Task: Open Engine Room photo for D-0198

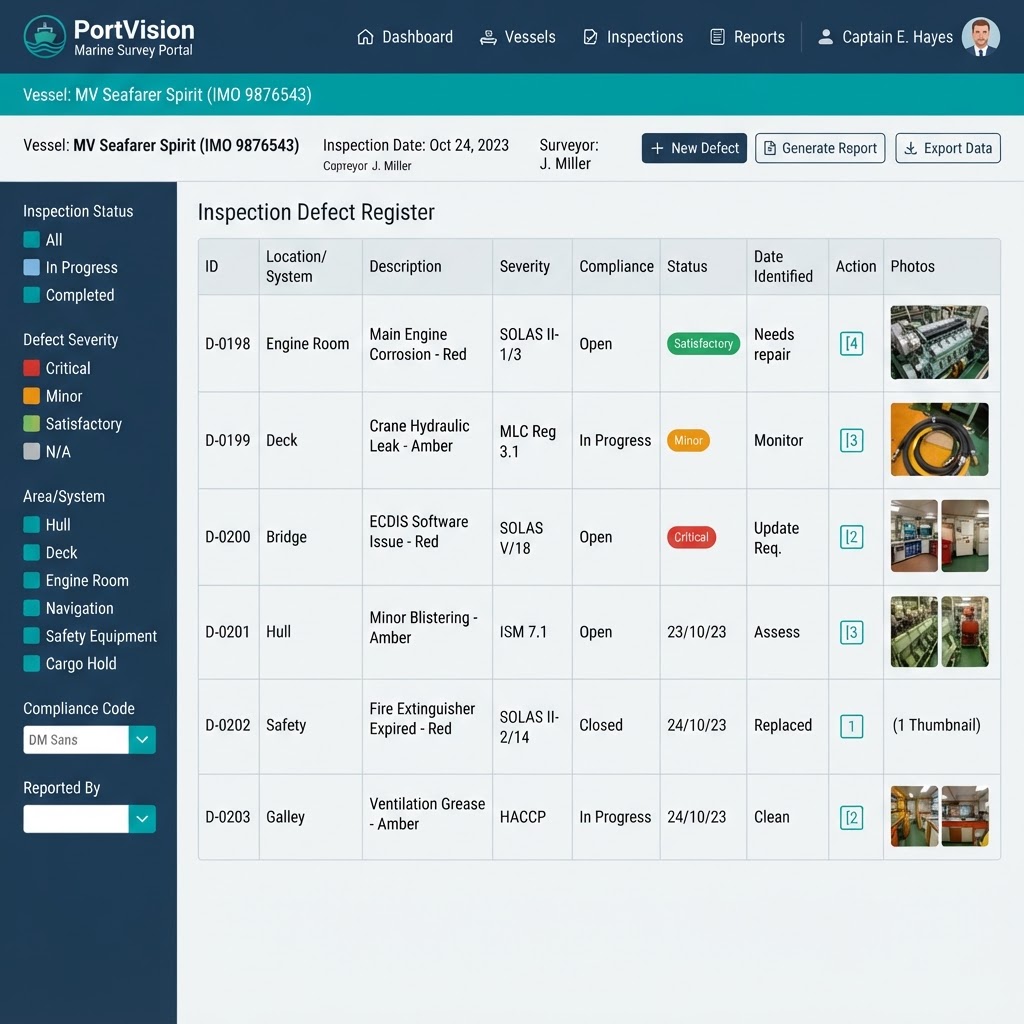Action: tap(939, 342)
